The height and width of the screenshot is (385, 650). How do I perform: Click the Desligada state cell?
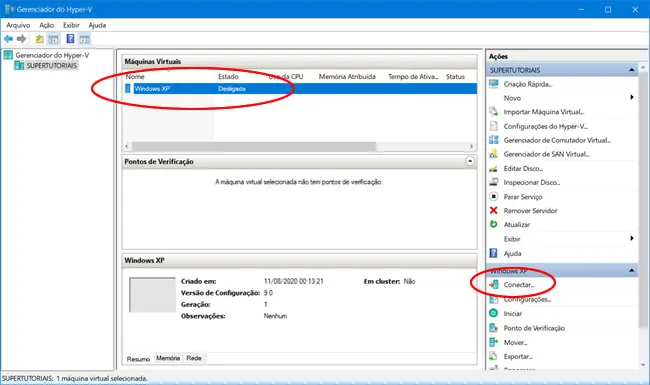232,89
